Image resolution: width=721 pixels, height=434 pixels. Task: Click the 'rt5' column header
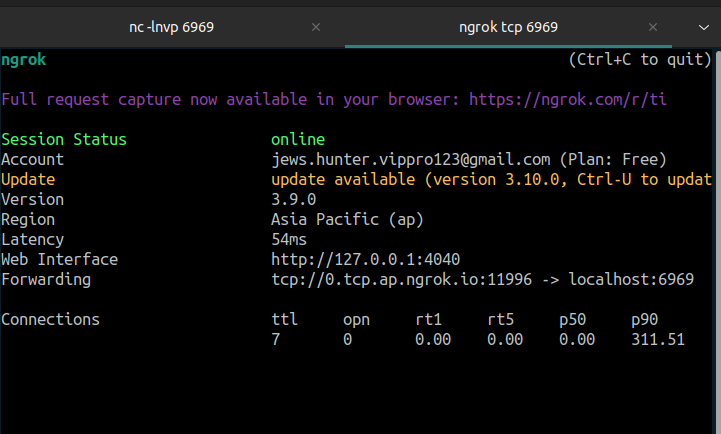(x=500, y=320)
